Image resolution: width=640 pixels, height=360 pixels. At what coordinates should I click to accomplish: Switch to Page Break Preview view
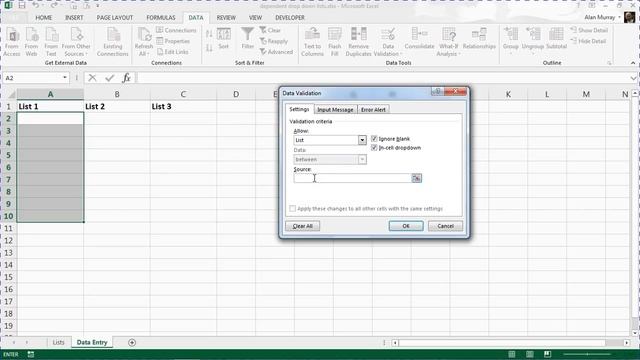tap(547, 354)
